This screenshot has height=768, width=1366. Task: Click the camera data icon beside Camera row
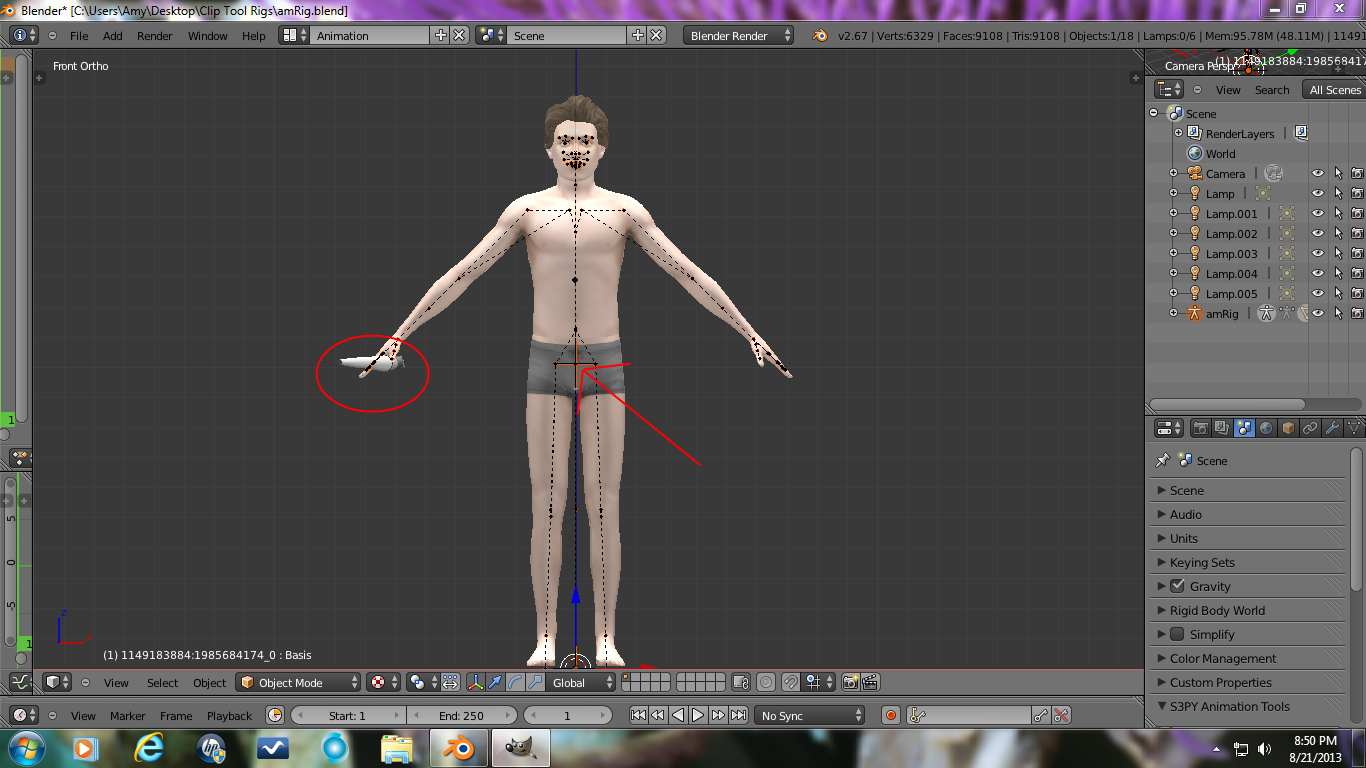pyautogui.click(x=1273, y=173)
